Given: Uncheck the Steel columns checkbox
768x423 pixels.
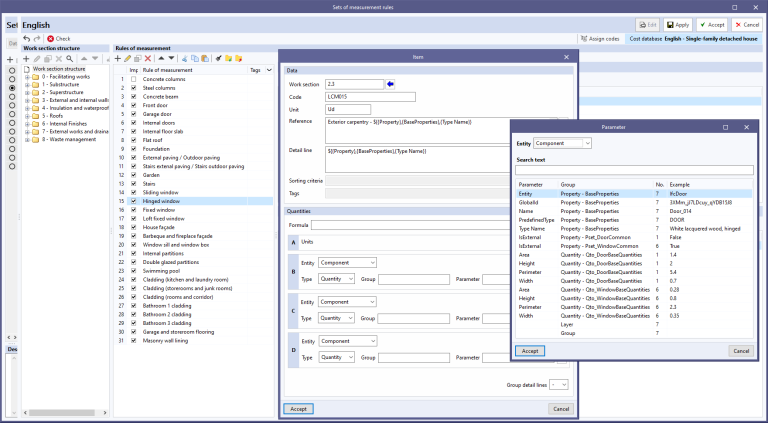Looking at the screenshot, I should coord(133,88).
